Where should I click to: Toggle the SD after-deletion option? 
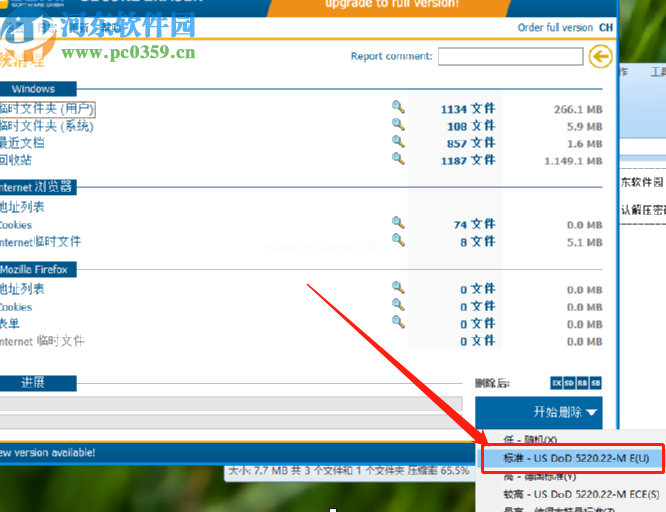570,383
